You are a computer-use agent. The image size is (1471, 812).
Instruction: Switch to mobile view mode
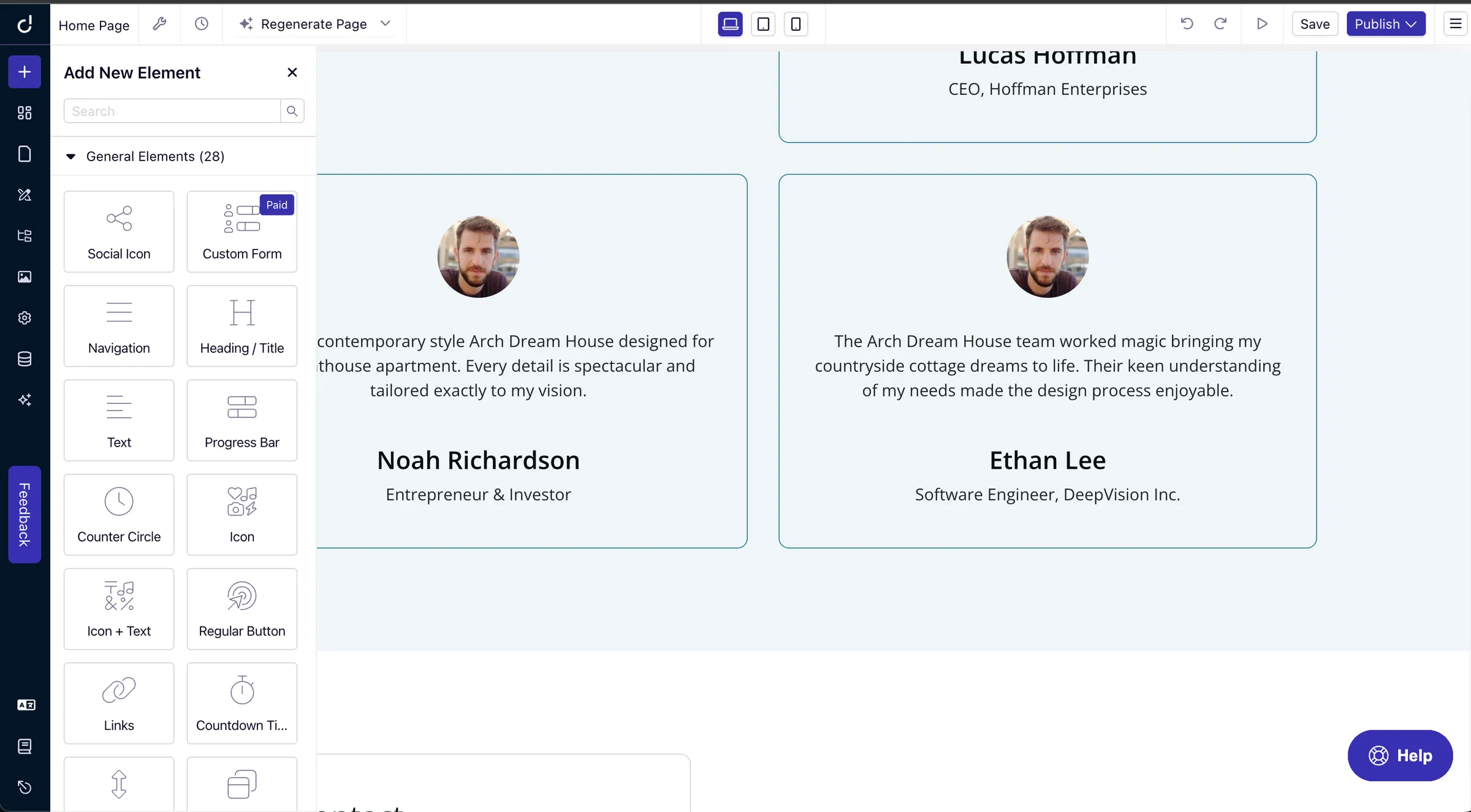click(796, 24)
